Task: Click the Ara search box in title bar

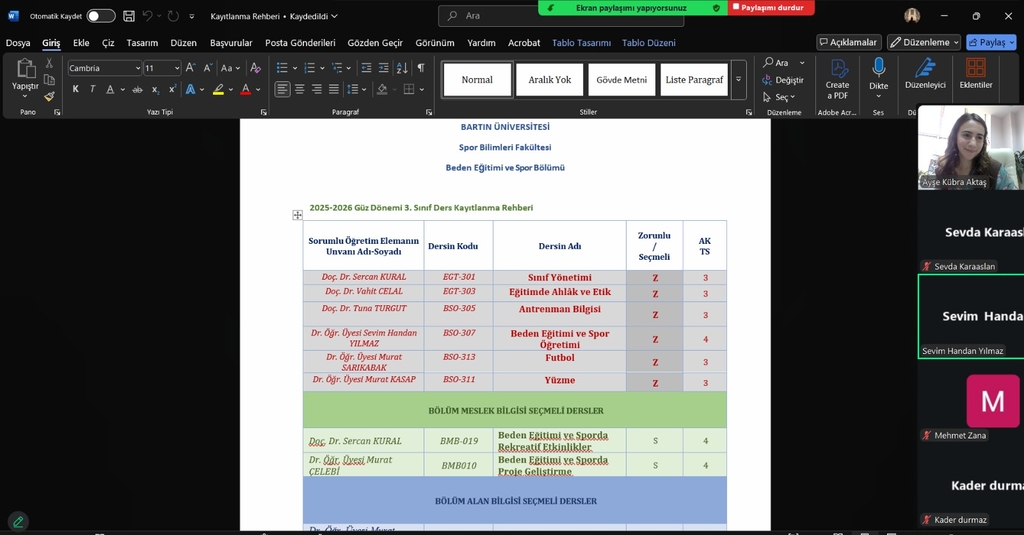Action: pos(562,16)
